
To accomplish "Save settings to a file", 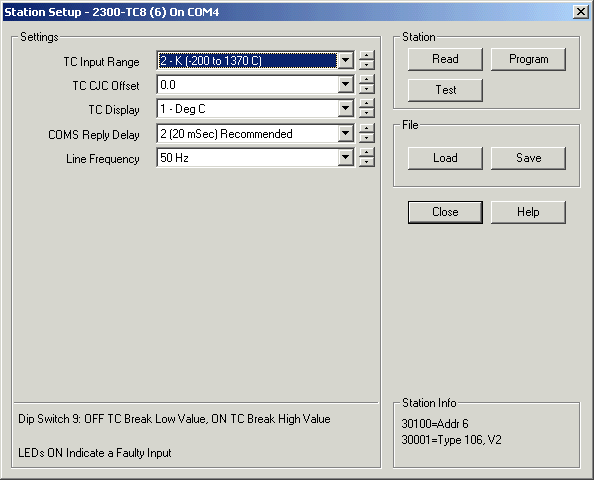I will (x=528, y=158).
